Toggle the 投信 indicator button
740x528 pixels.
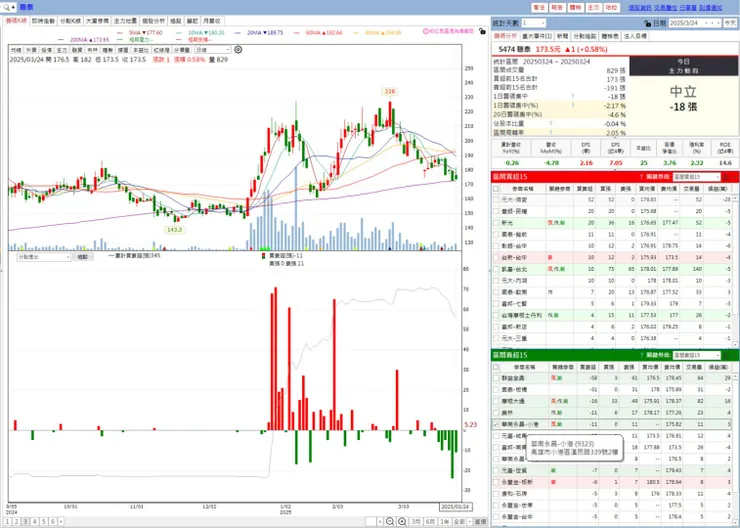(47, 50)
